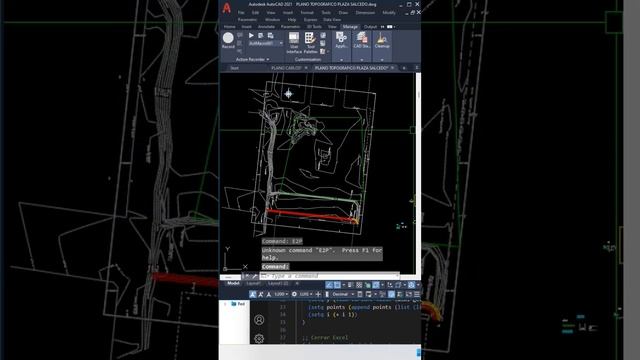Viewport: 640px width, 360px height.
Task: Switch to the PLANO CARLOS drawing tab
Action: pyautogui.click(x=286, y=68)
